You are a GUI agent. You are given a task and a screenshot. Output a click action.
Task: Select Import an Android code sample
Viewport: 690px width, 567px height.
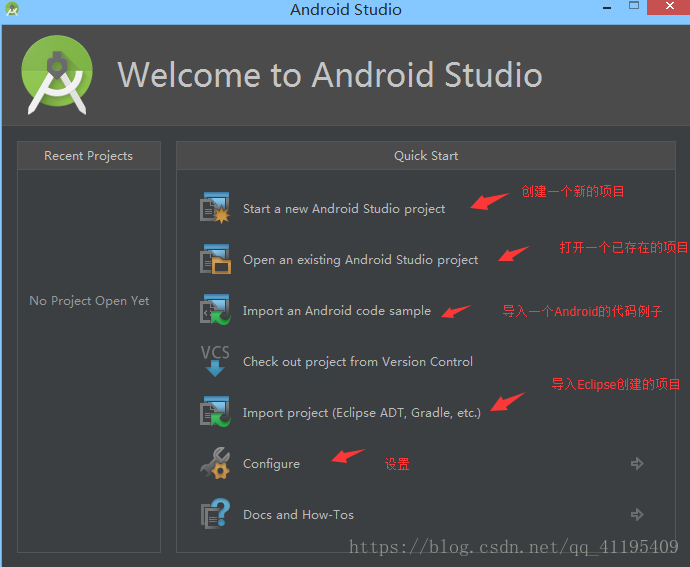[337, 311]
